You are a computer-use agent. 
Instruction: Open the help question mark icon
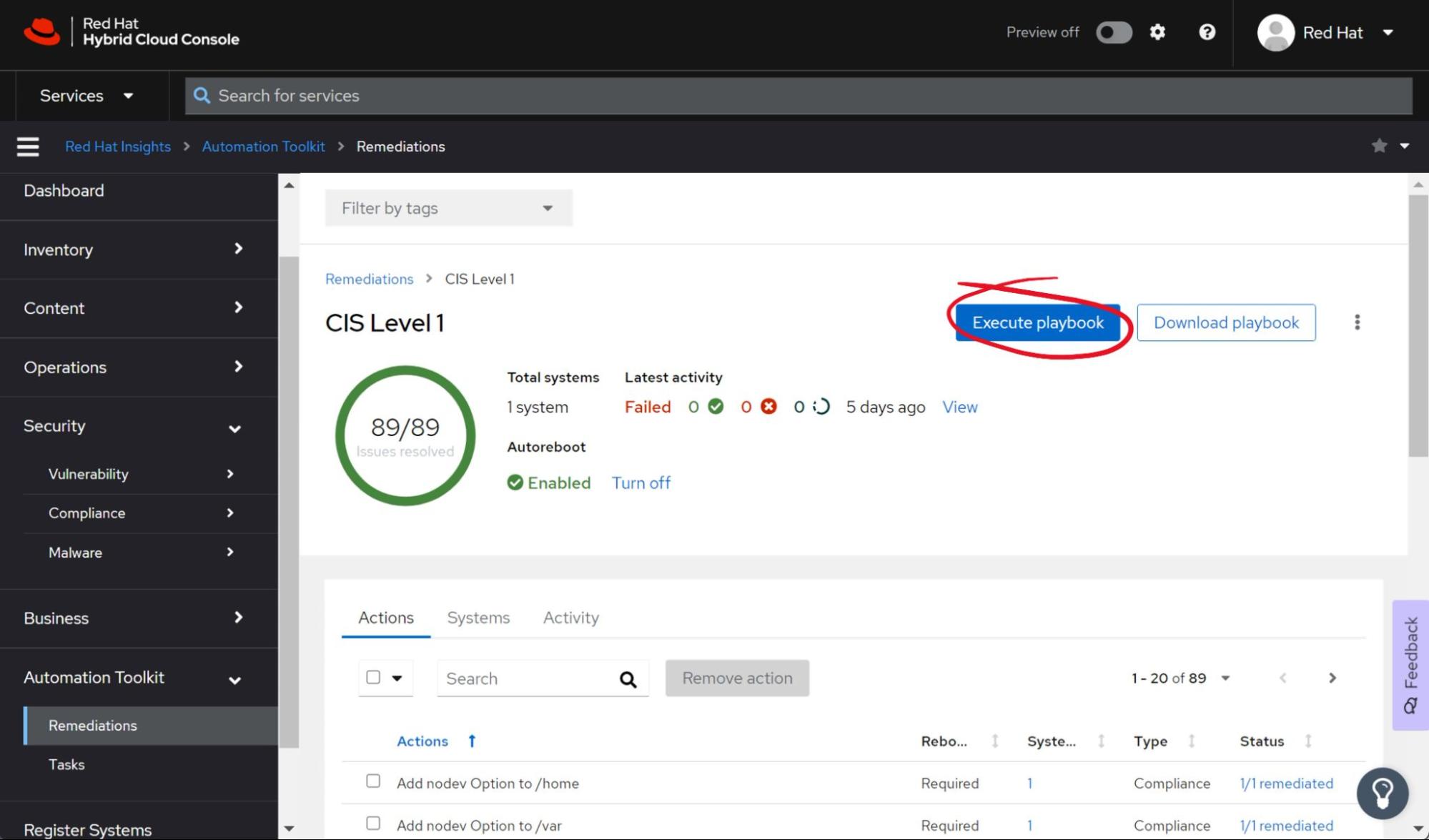tap(1207, 32)
